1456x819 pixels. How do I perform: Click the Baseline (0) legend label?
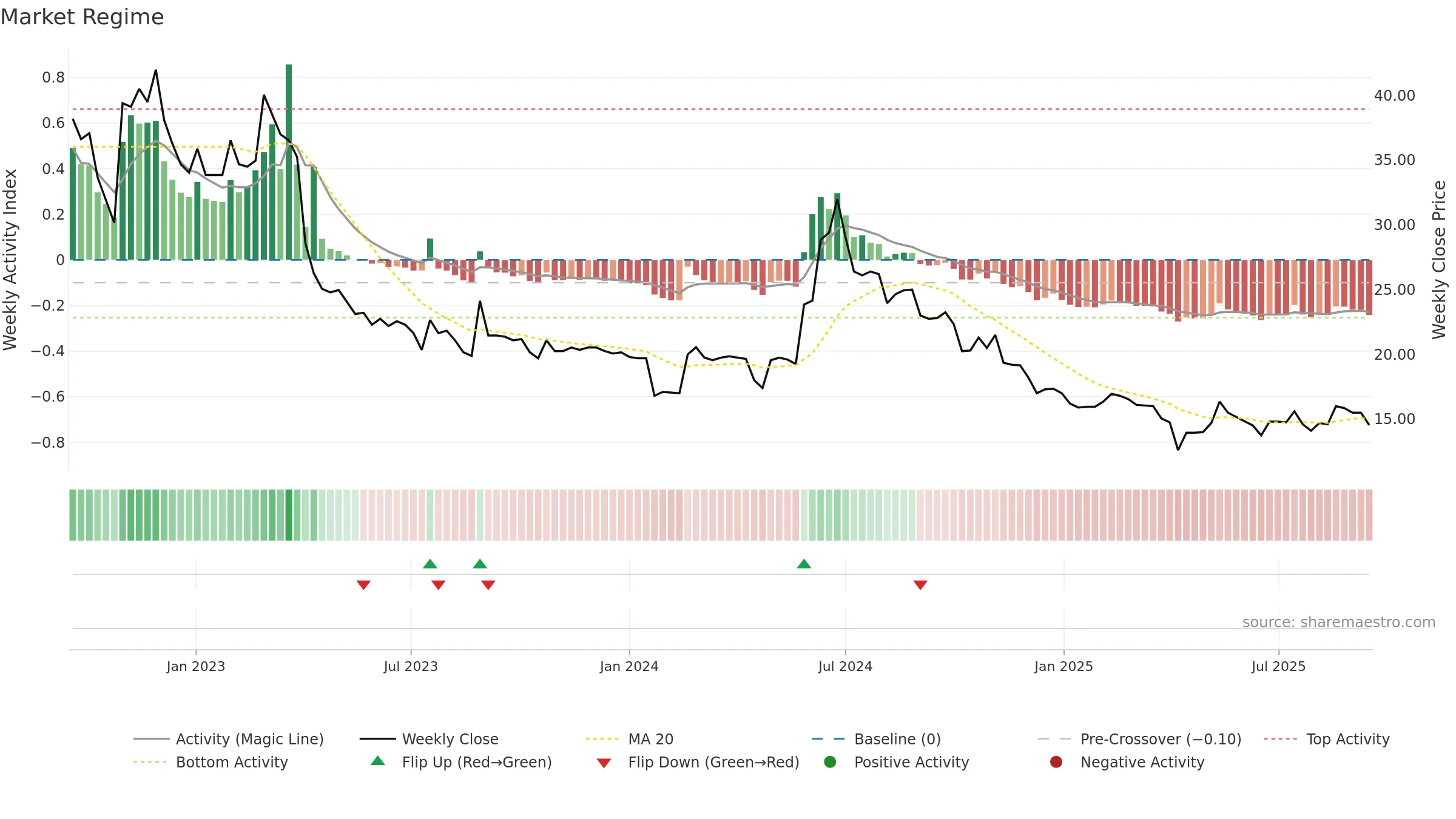click(898, 739)
